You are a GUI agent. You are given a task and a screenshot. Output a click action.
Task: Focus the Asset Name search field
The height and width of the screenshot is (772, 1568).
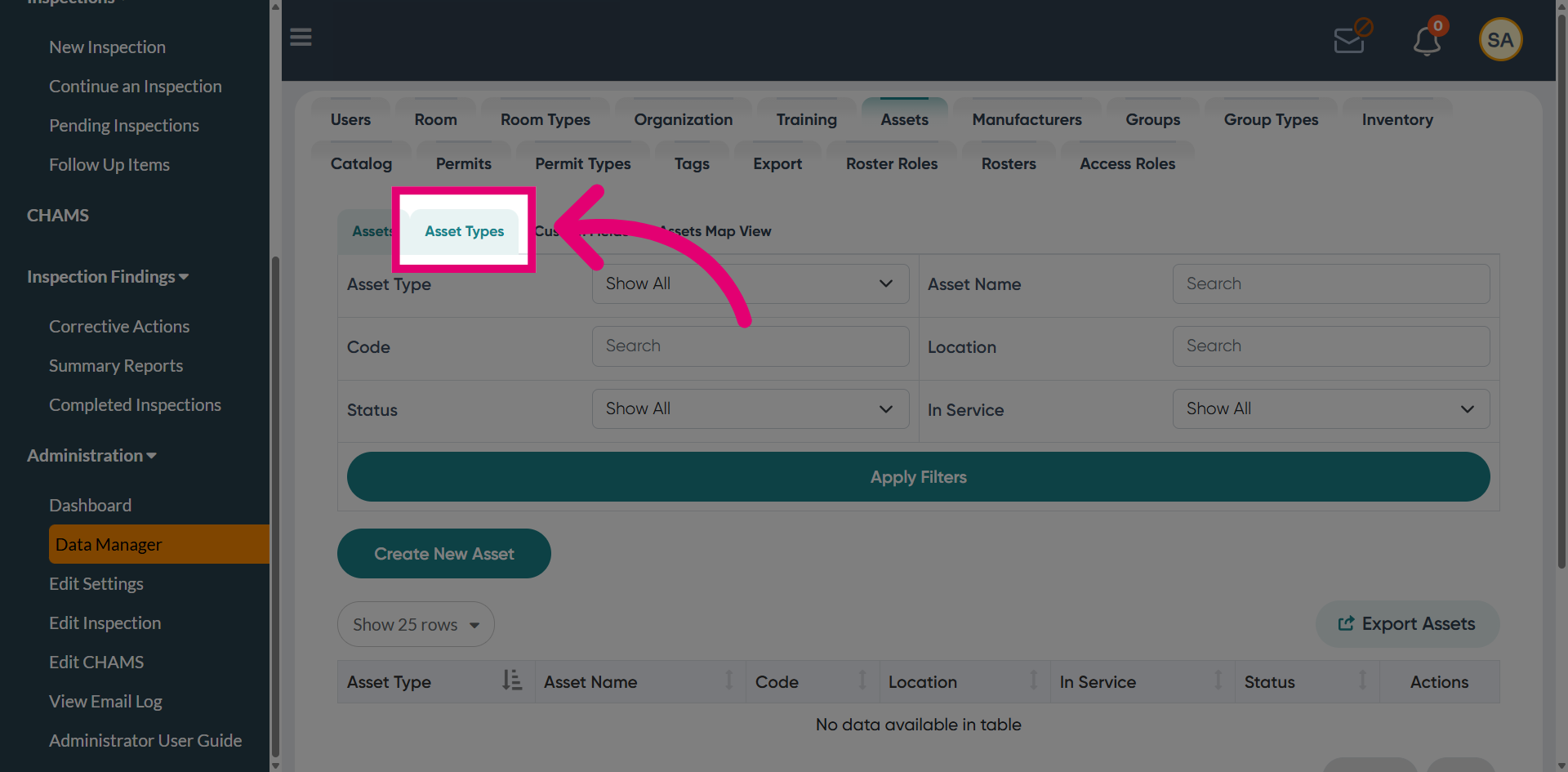click(x=1331, y=283)
